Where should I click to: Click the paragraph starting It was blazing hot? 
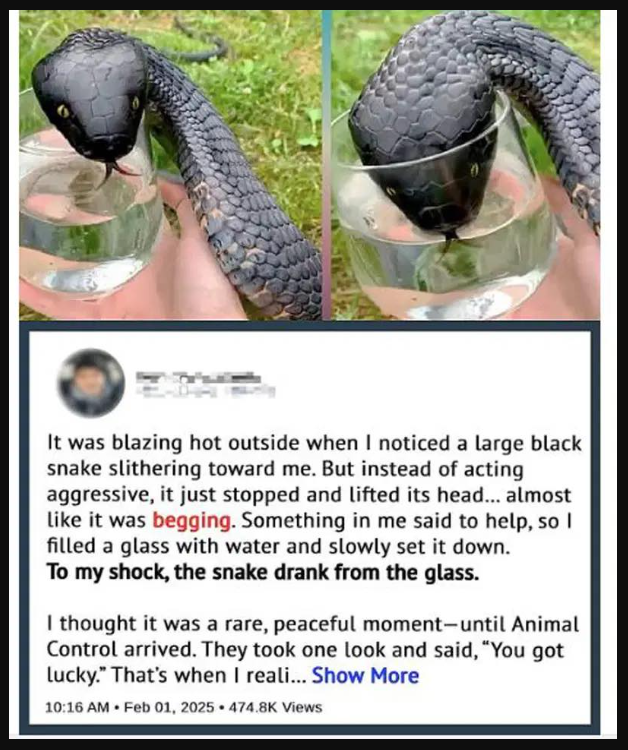[x=313, y=495]
